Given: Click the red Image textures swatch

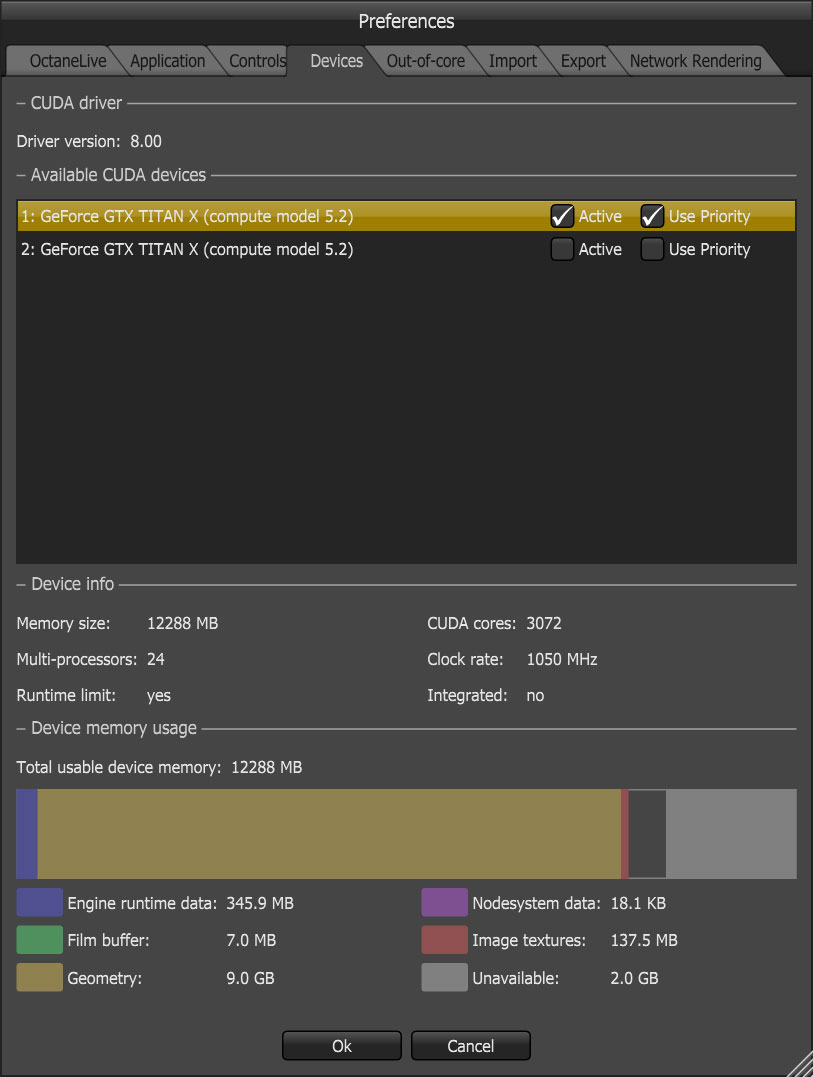Looking at the screenshot, I should (444, 940).
